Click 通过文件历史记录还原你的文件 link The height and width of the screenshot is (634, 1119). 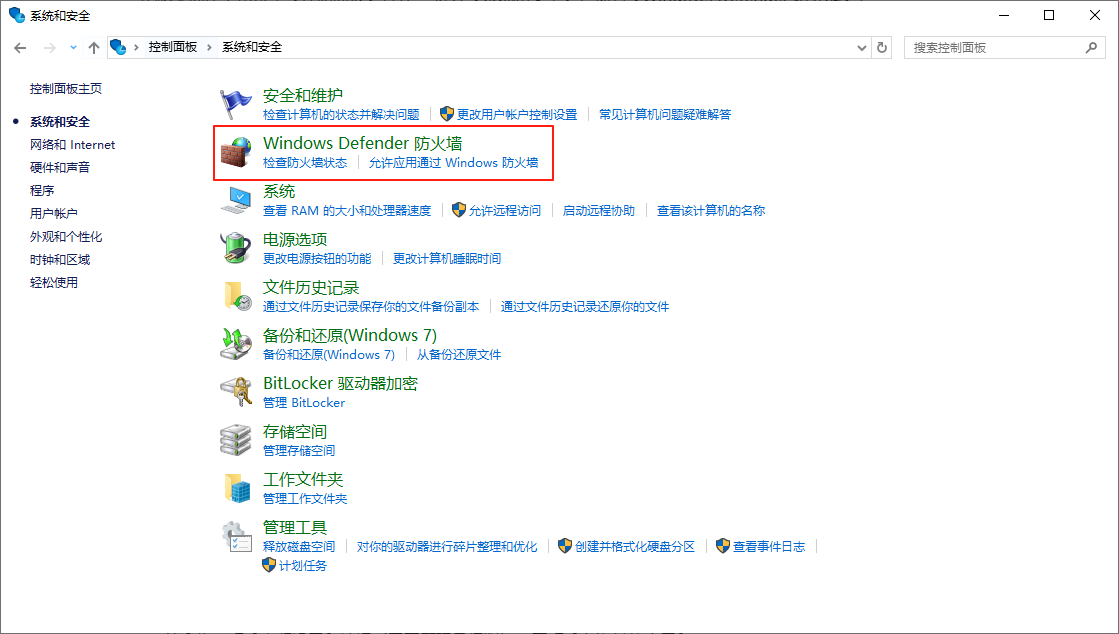pos(585,306)
